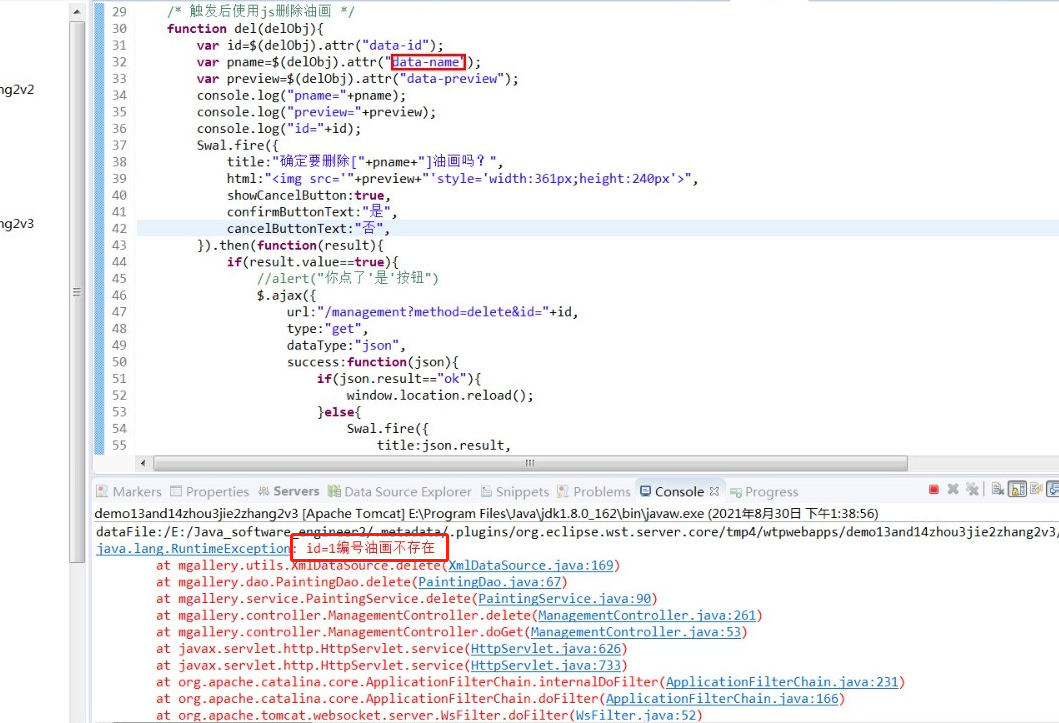Click line number 42 in the gutter

[120, 228]
